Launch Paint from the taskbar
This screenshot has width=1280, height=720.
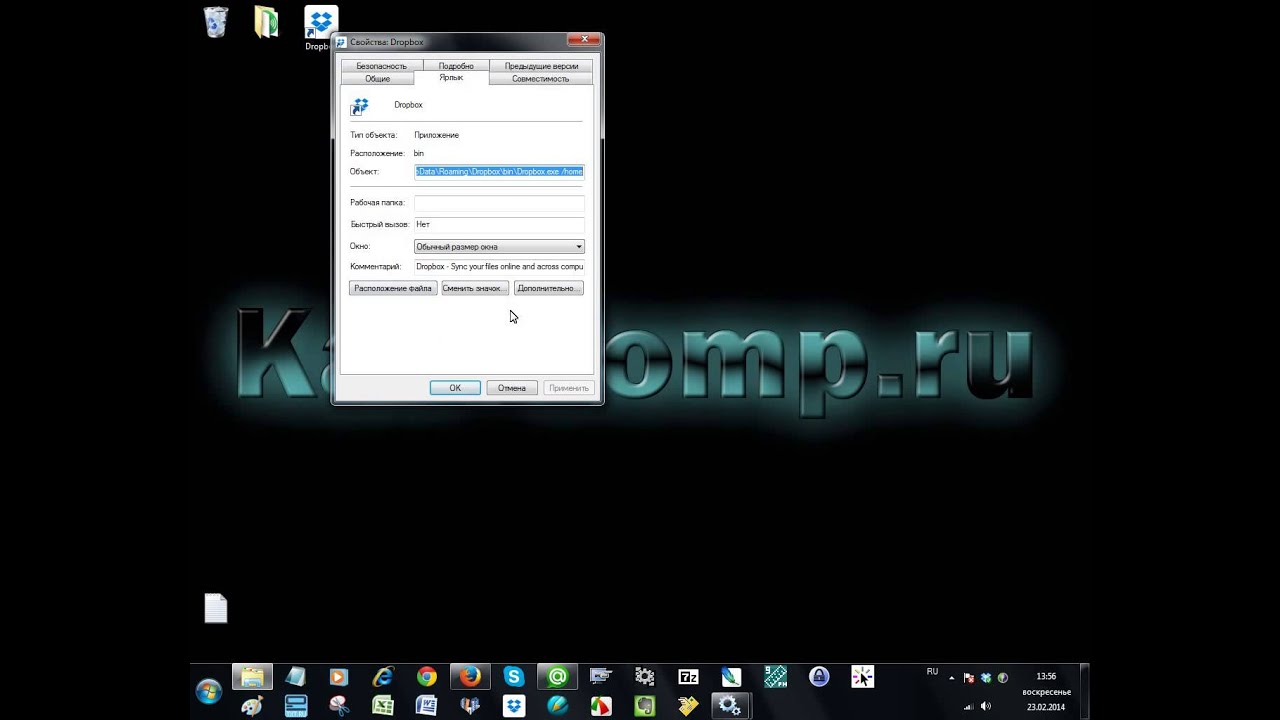coord(252,706)
